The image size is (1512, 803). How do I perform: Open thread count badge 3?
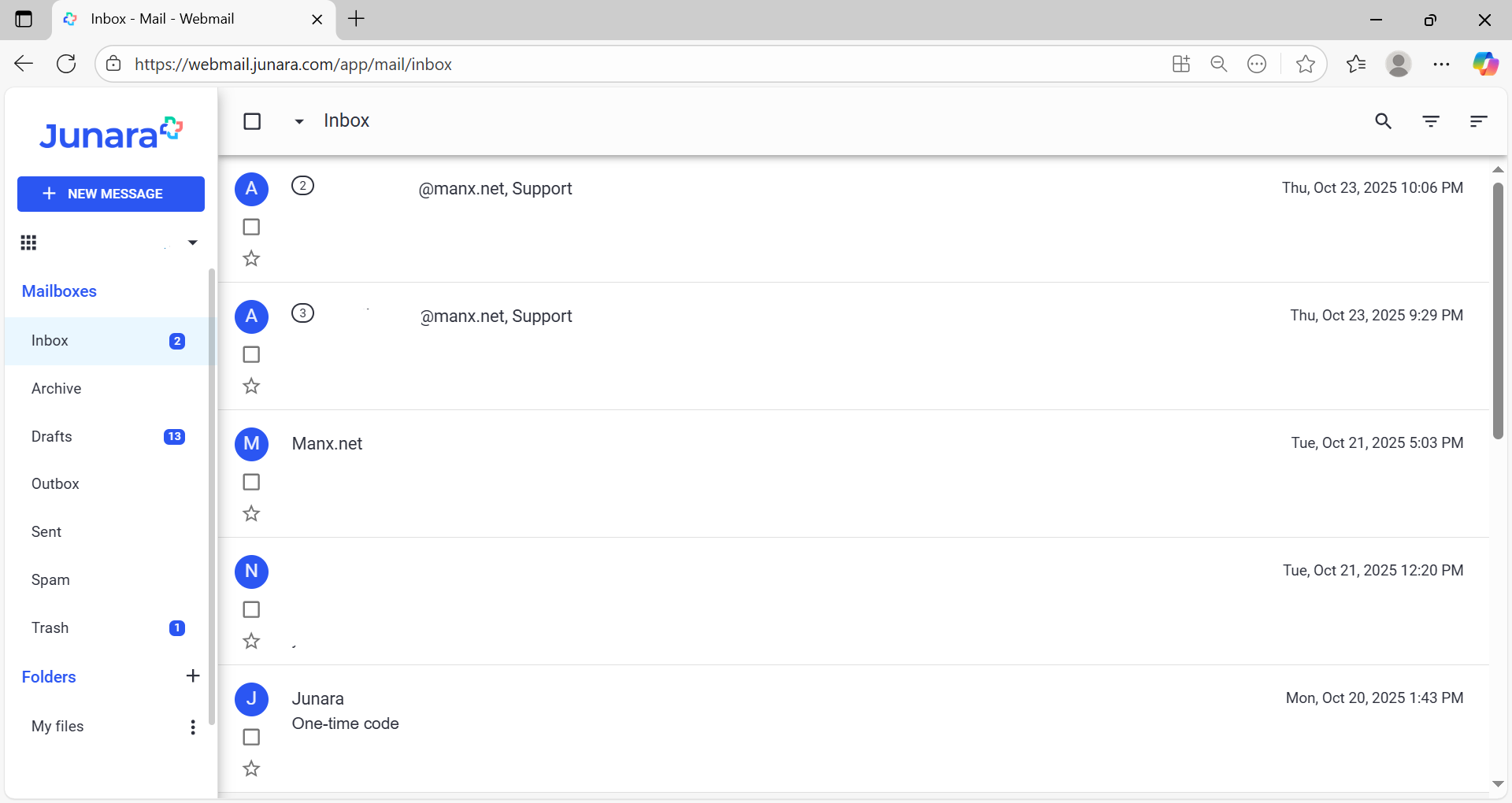[x=302, y=313]
